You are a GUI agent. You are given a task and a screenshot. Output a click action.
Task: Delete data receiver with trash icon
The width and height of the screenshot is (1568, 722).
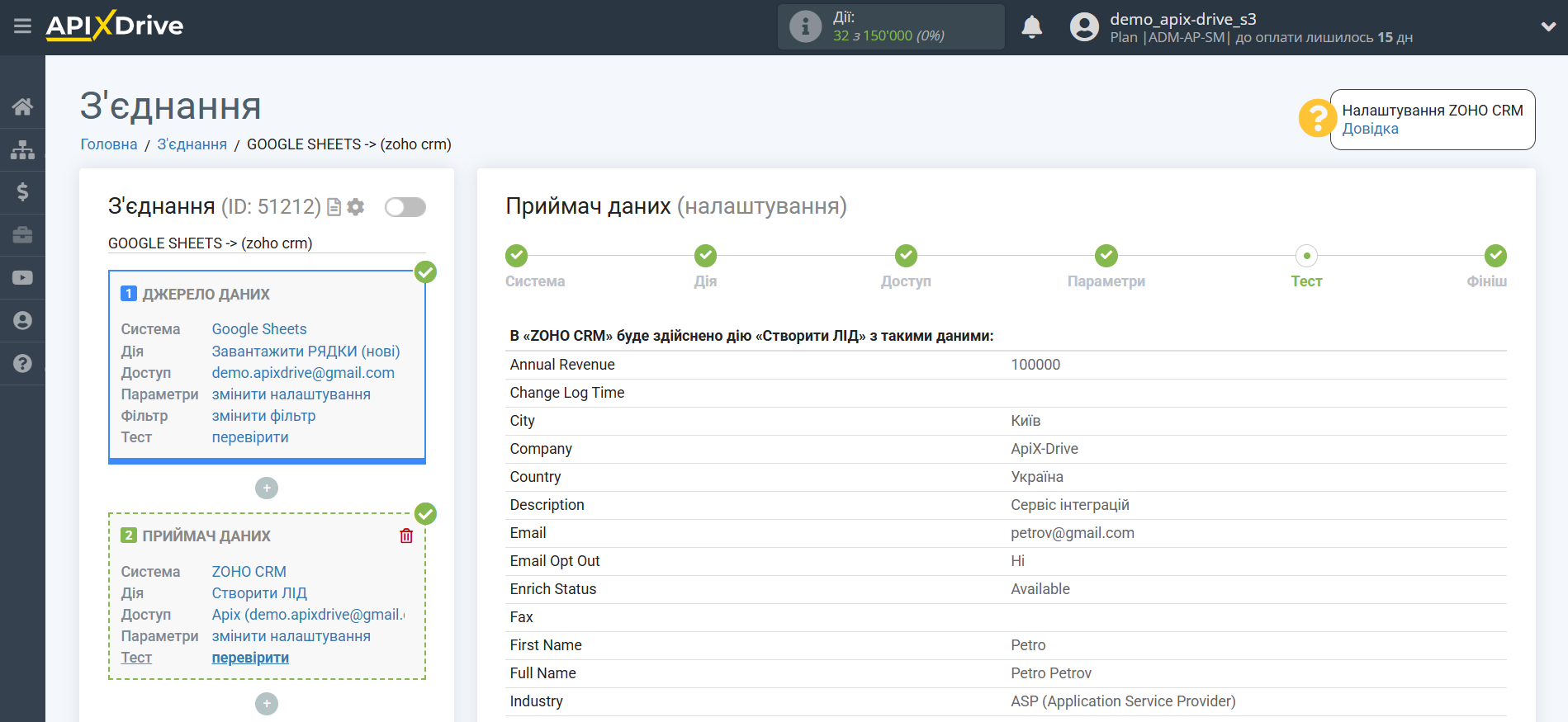pos(406,536)
